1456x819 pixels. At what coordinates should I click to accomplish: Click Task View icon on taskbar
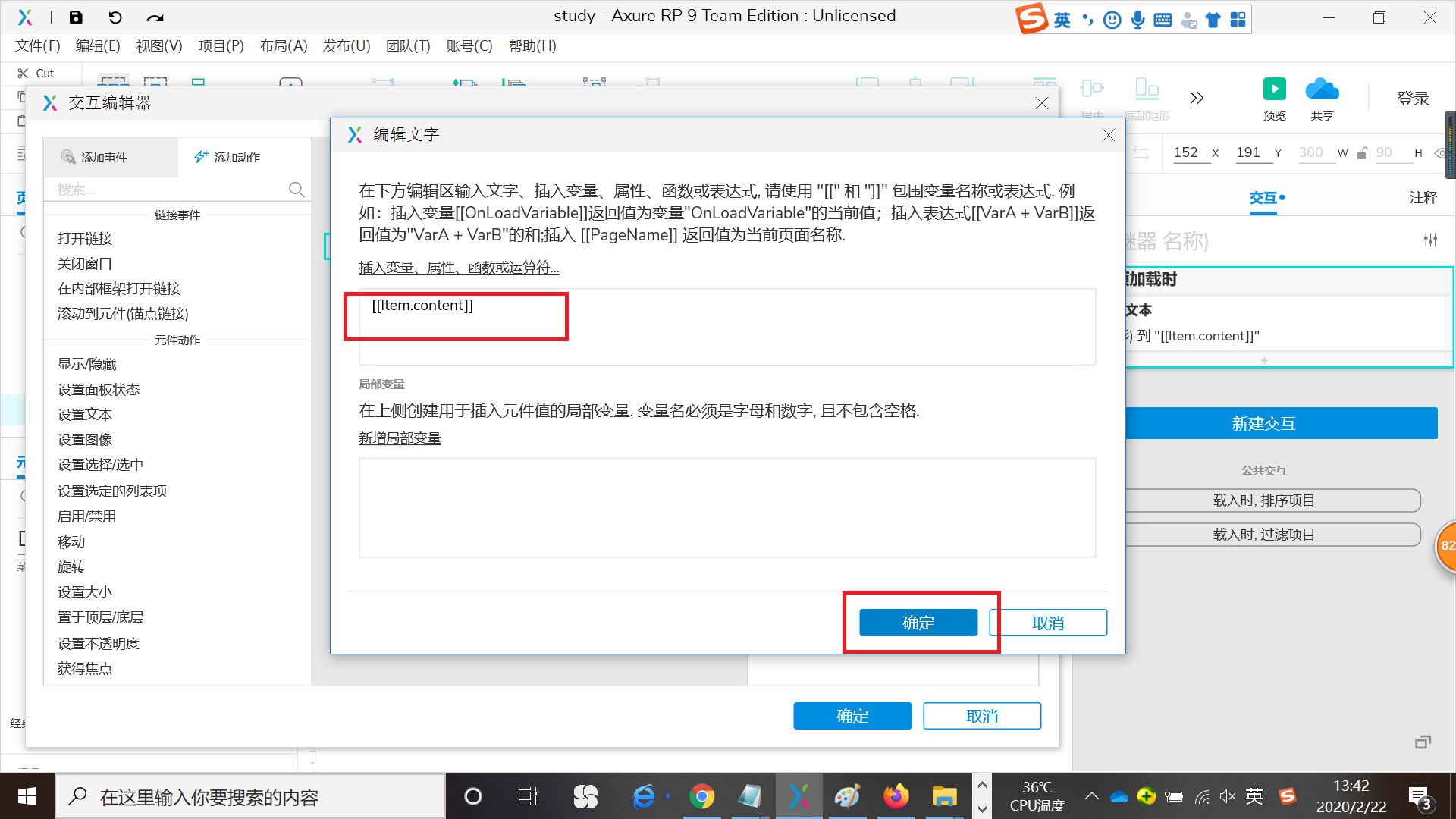pos(527,796)
